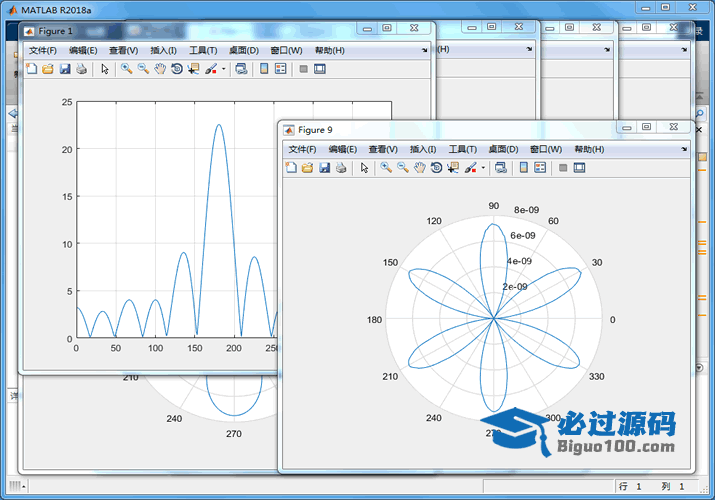Click Show Plot Tools icon in Figure 9
The width and height of the screenshot is (715, 500).
[579, 168]
